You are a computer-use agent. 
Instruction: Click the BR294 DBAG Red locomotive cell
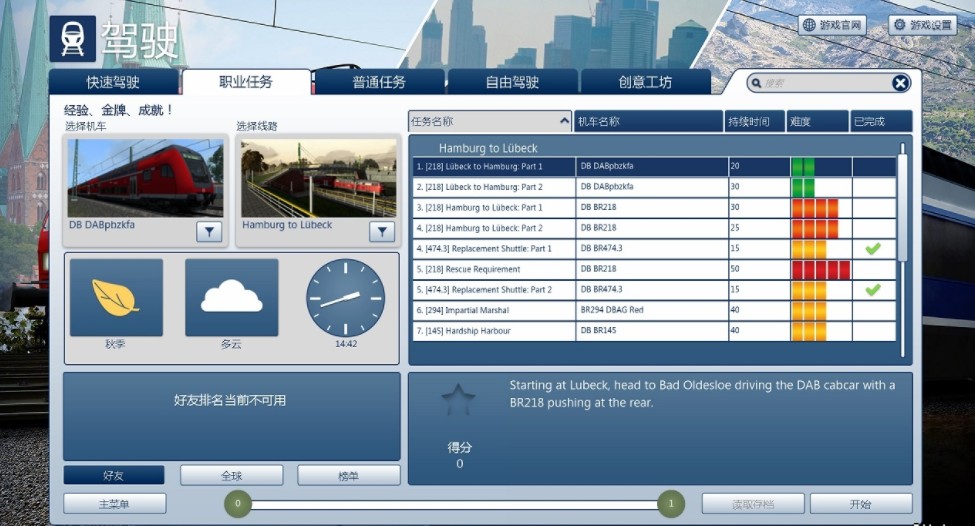point(652,310)
